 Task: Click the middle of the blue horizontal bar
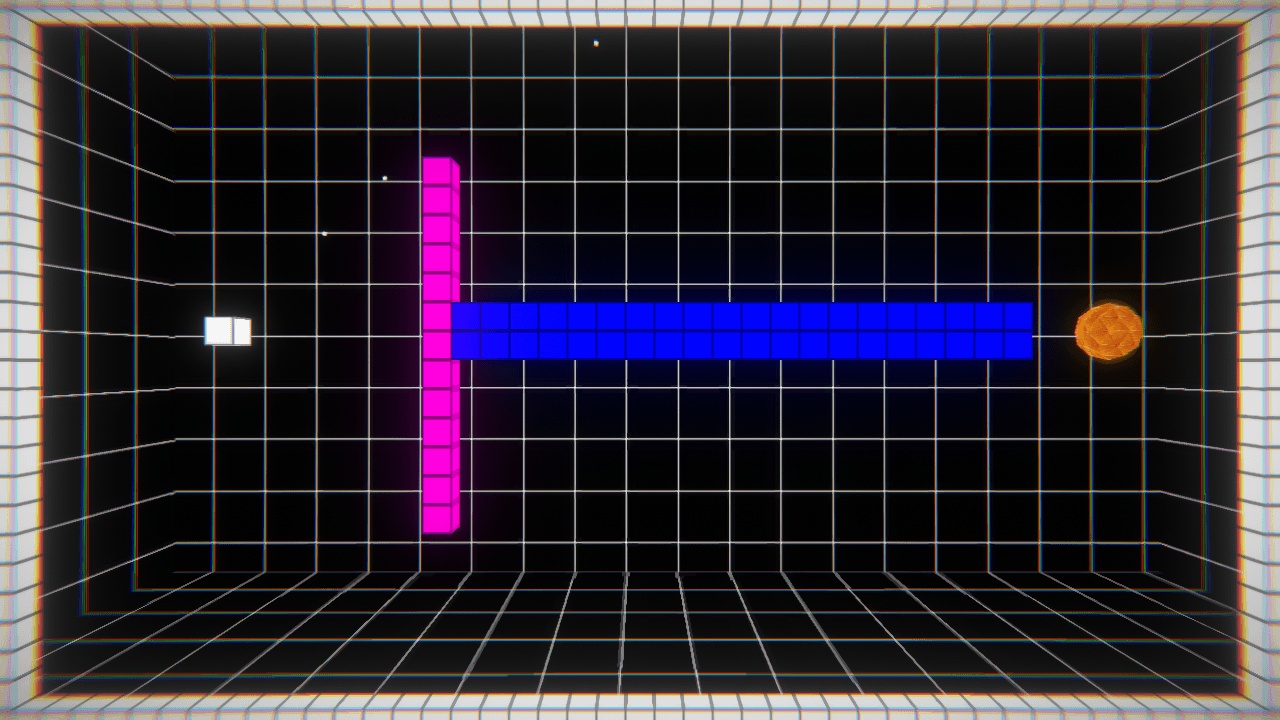click(x=742, y=331)
